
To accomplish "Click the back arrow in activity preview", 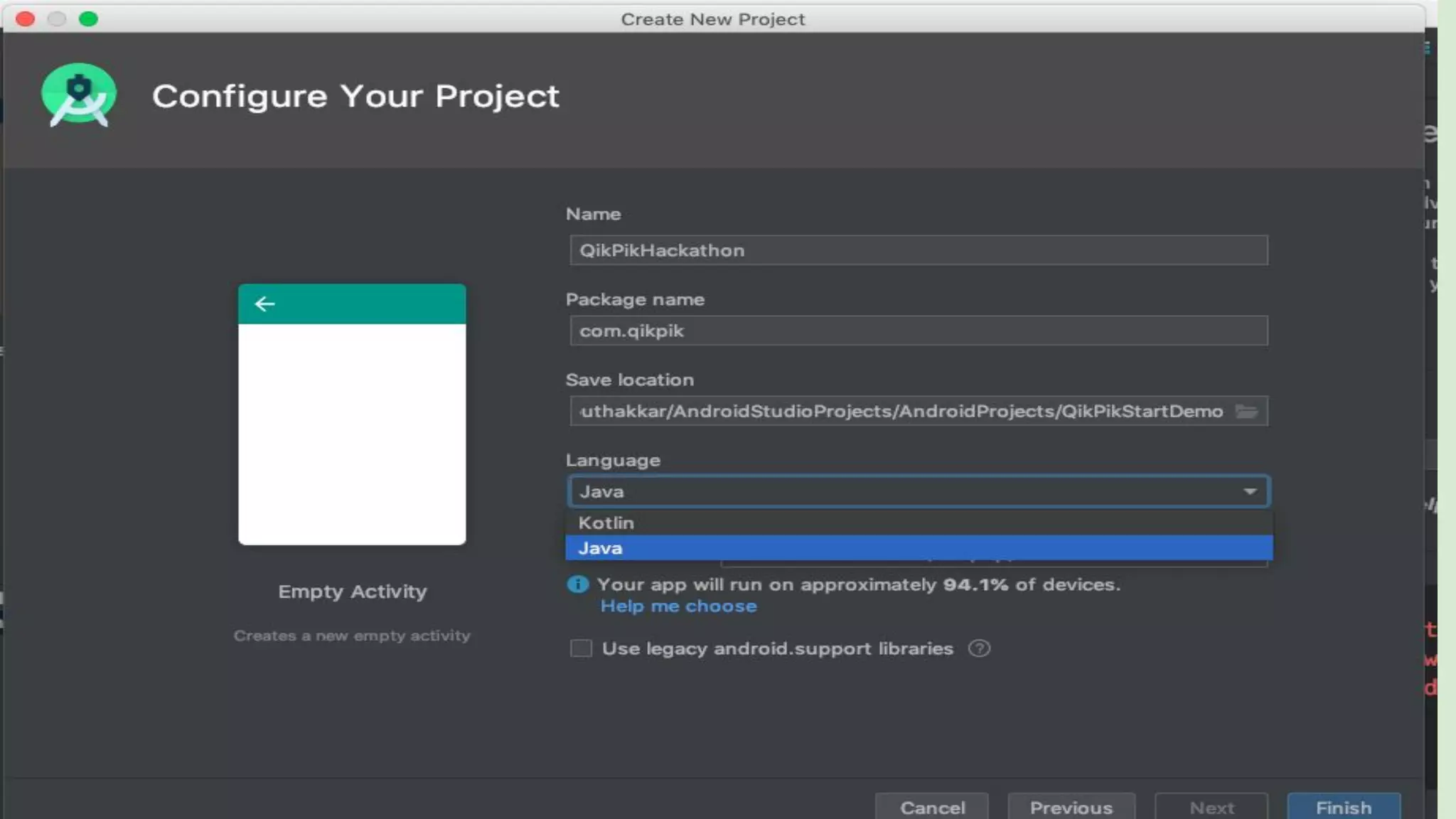I will 264,304.
